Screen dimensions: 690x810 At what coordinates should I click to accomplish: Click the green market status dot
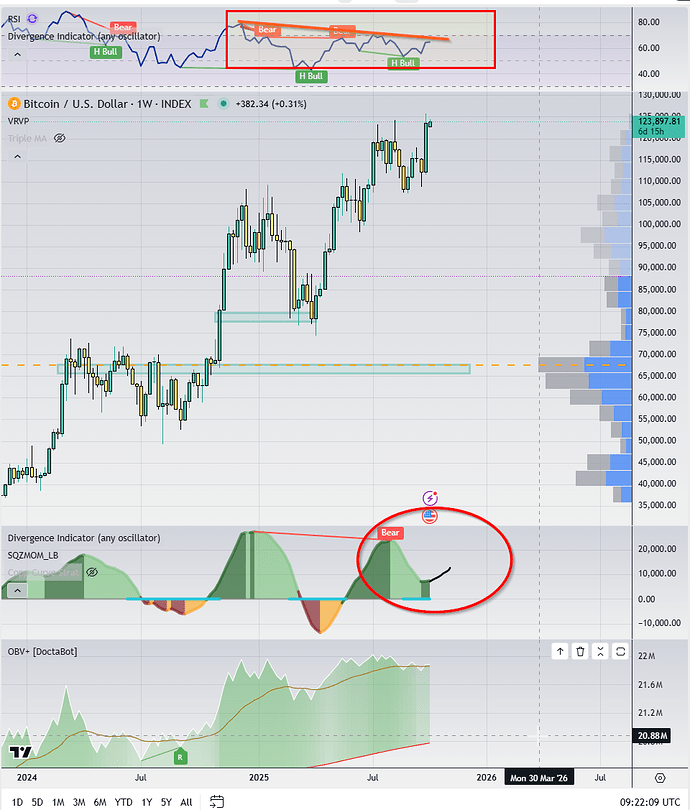point(222,104)
